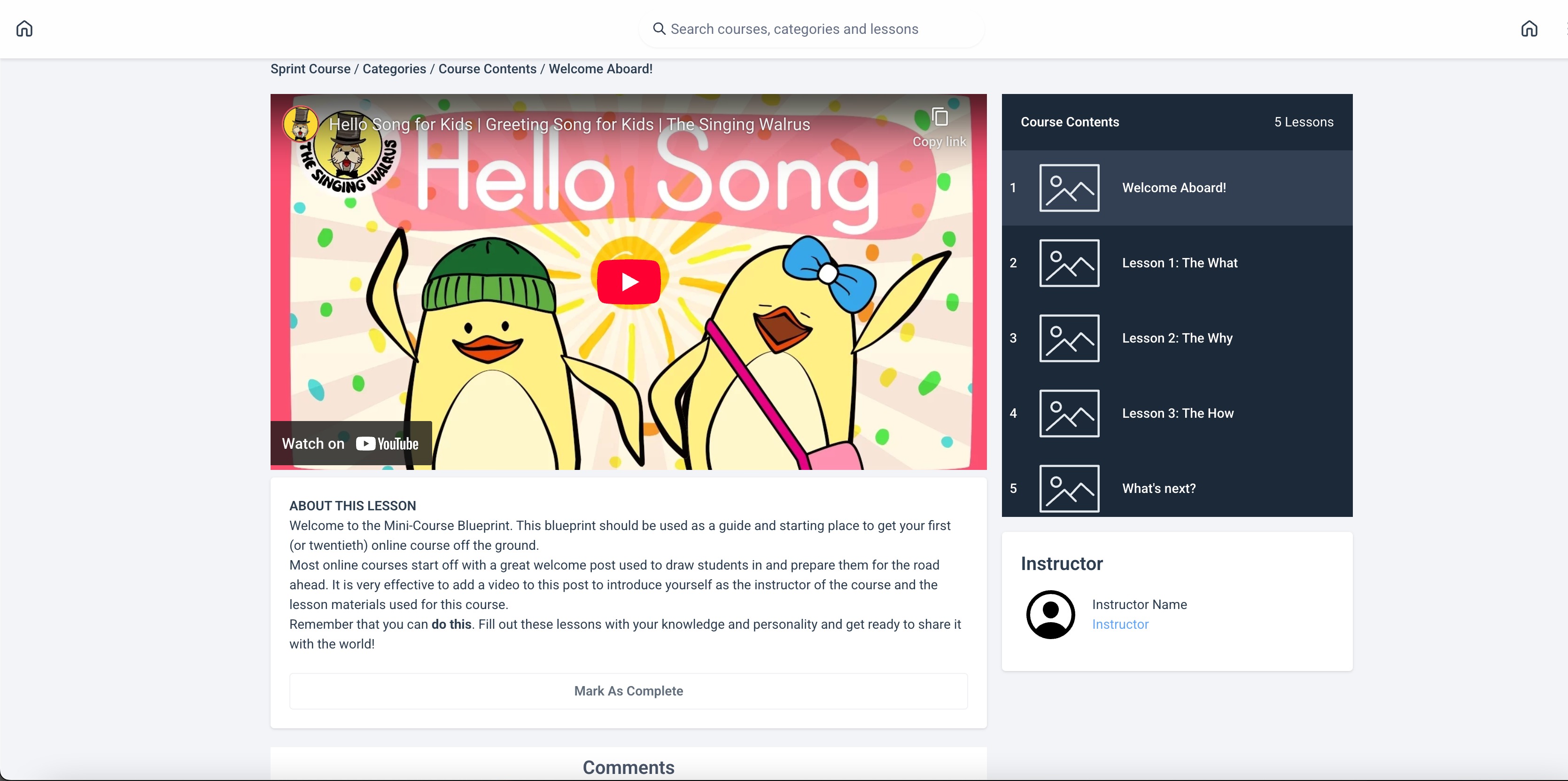This screenshot has width=1568, height=781.
Task: Click the Lesson 1 image placeholder thumbnail
Action: 1069,263
